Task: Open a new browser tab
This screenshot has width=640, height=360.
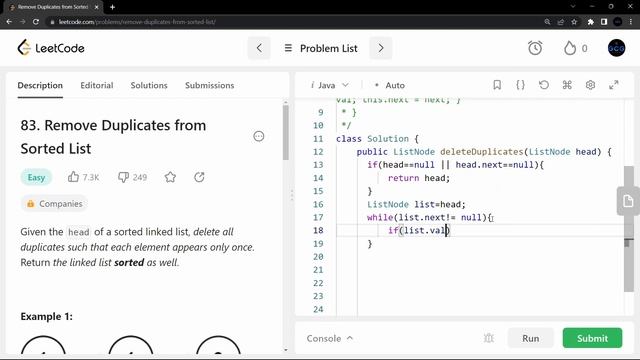Action: [112, 7]
